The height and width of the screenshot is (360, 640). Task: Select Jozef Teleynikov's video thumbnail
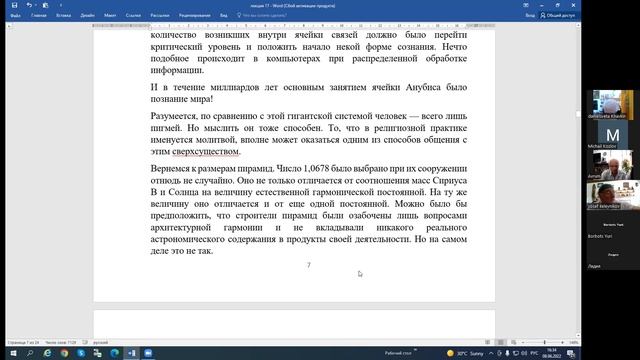pyautogui.click(x=613, y=195)
